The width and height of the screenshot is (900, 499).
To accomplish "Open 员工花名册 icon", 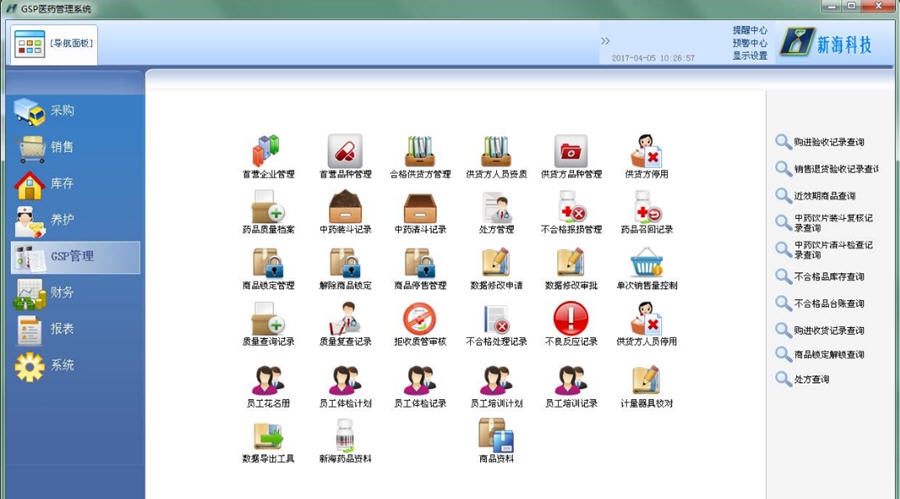I will click(267, 382).
